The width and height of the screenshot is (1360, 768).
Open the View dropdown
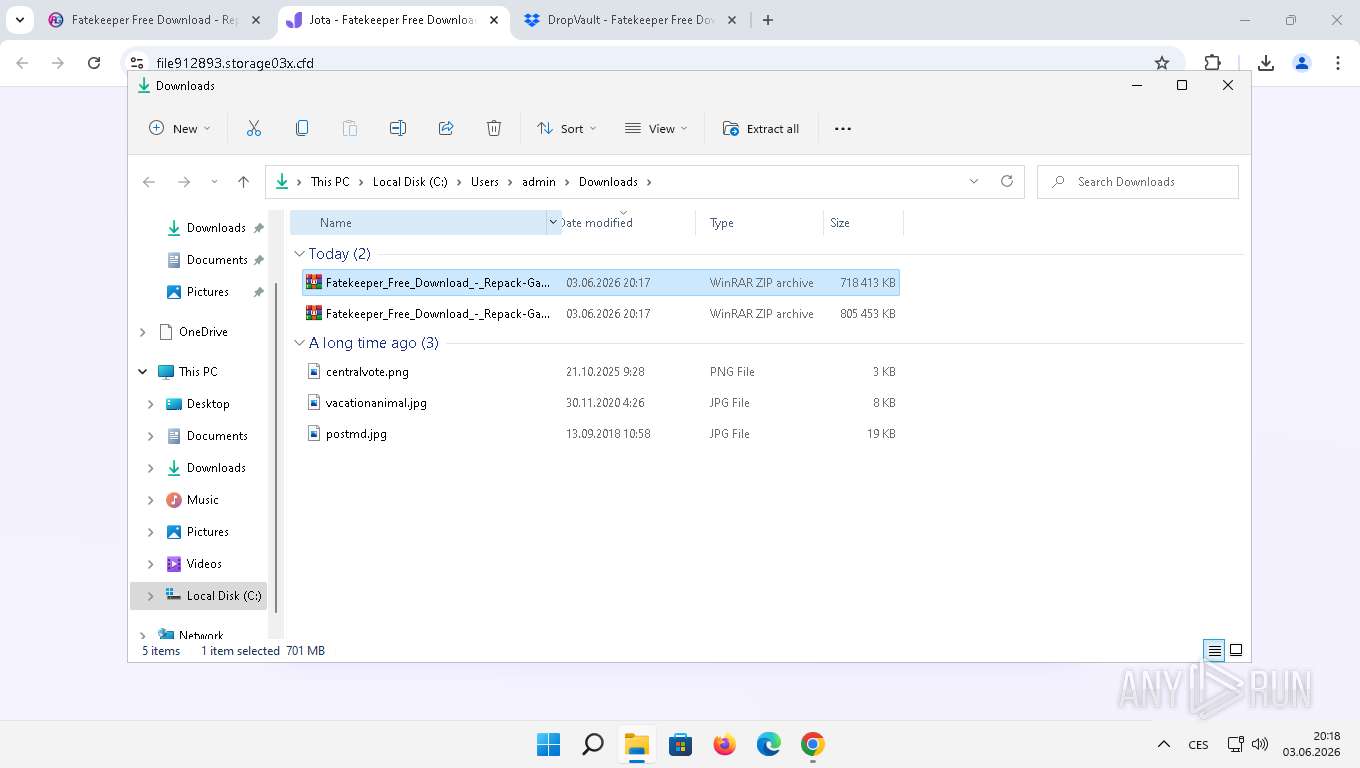tap(656, 128)
